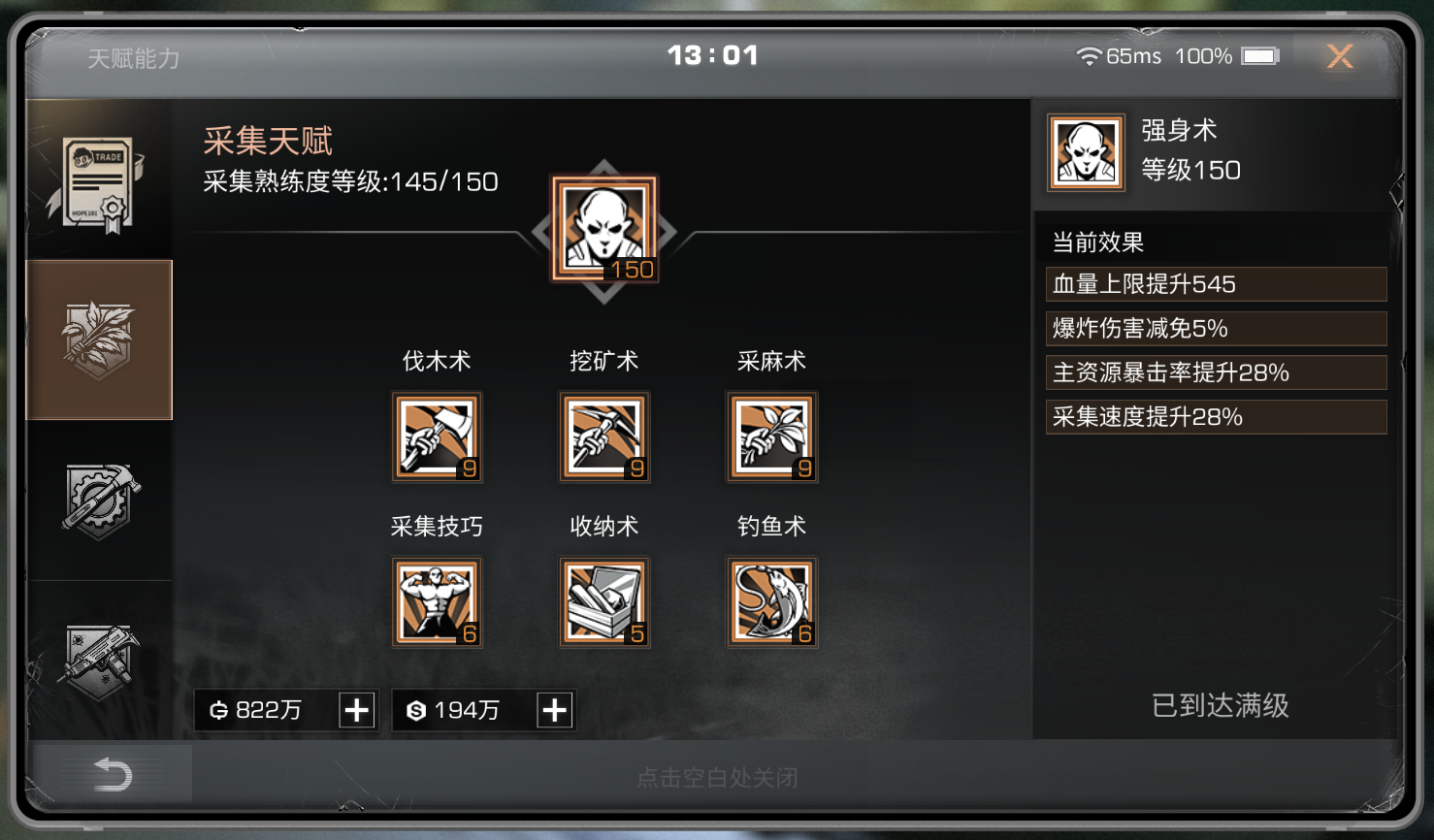Open the 采集技巧 muscle man skill
Viewport: 1434px width, 840px height.
click(x=437, y=601)
